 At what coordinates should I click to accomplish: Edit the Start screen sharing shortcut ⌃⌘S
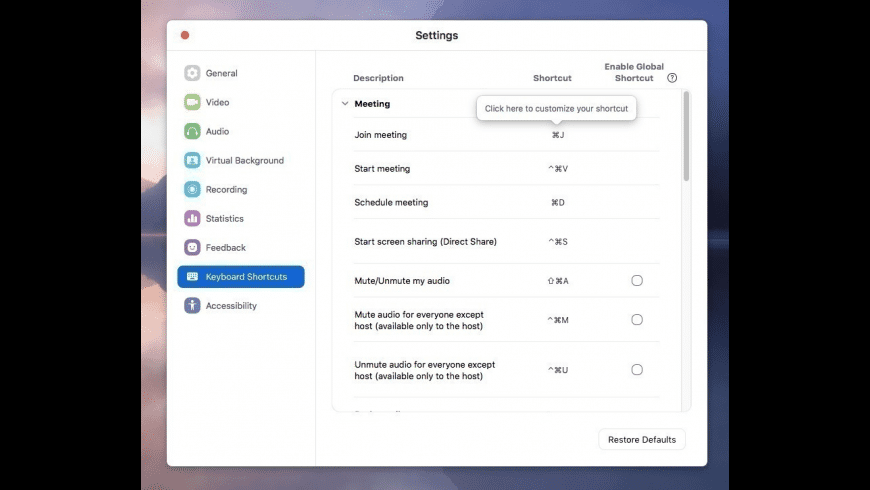(558, 241)
